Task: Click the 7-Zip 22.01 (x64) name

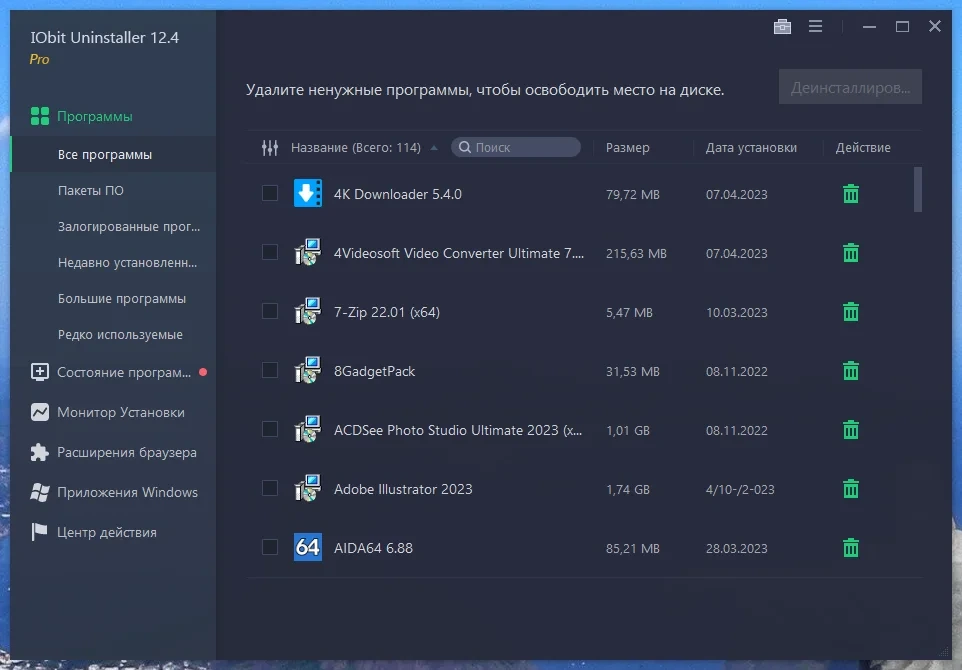Action: [x=387, y=312]
